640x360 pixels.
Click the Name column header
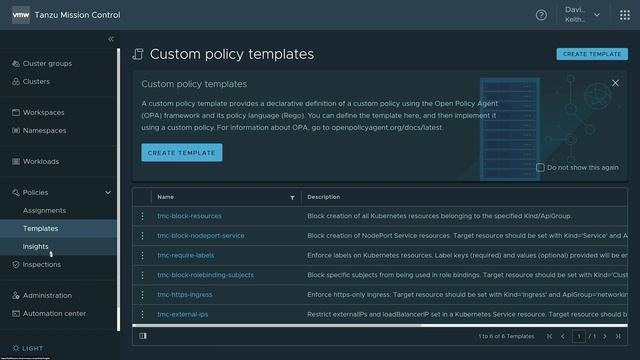(165, 197)
